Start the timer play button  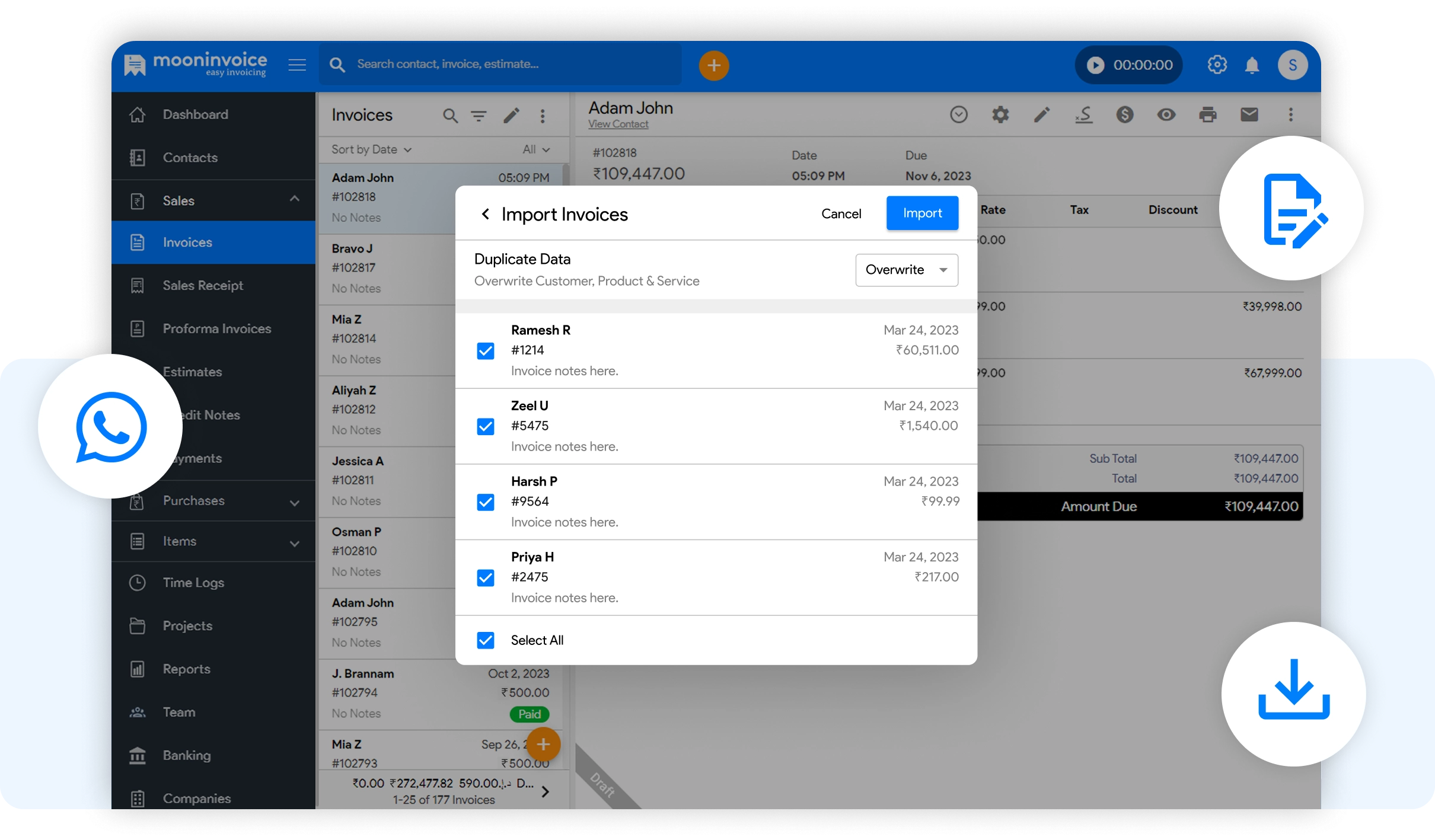1095,65
